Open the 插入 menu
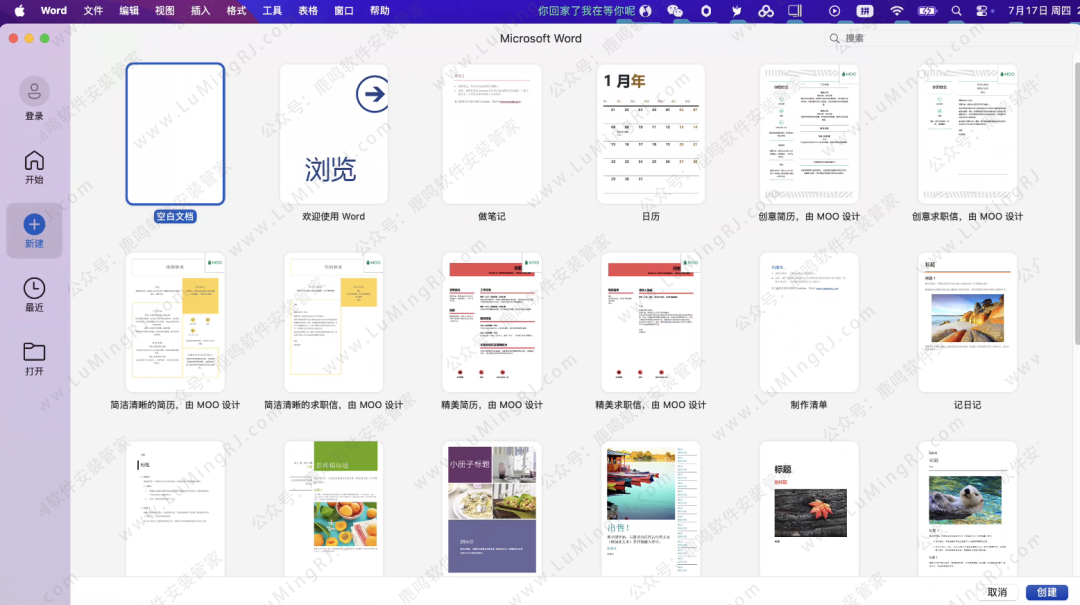The image size is (1080, 605). [200, 11]
